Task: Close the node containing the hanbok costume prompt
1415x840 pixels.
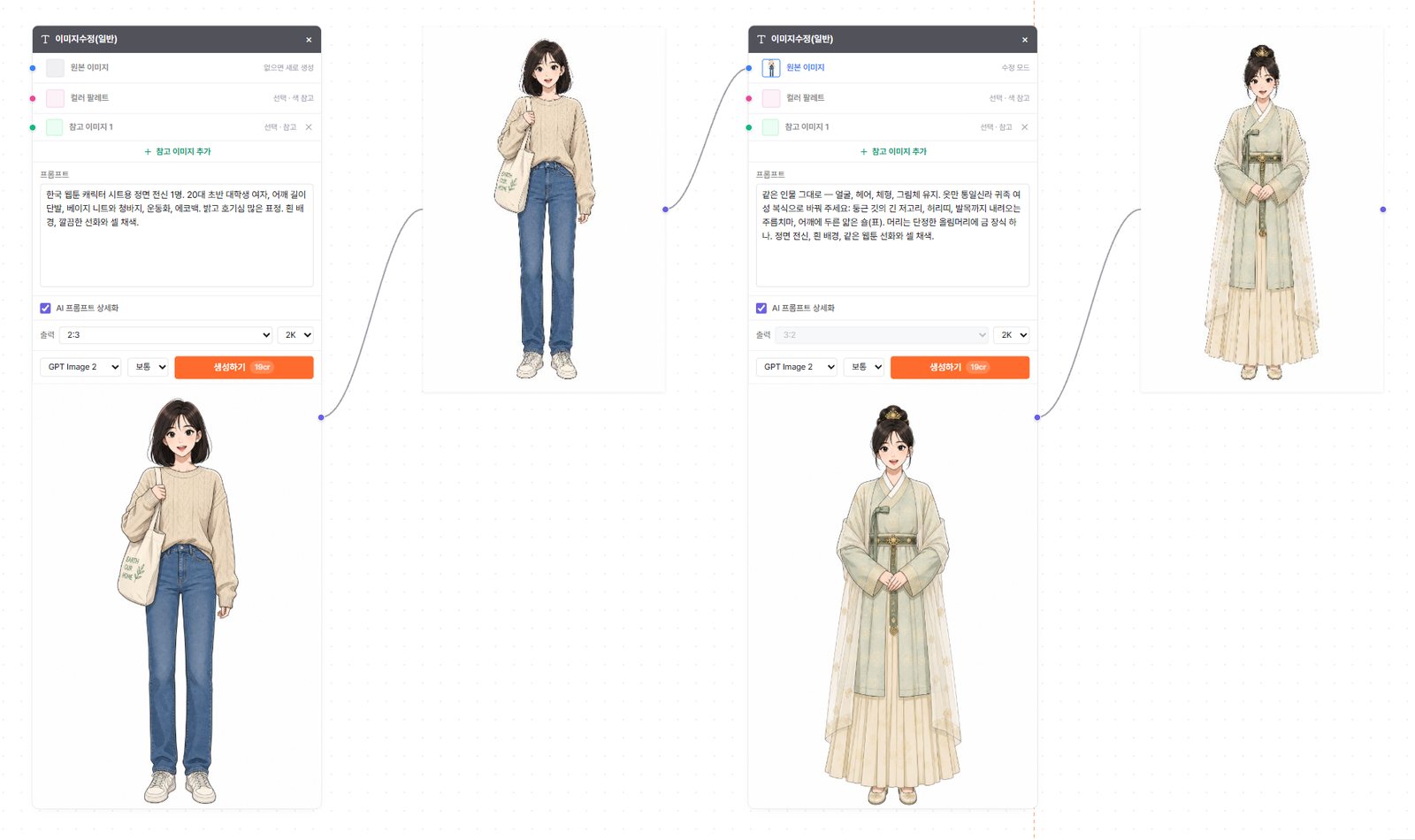Action: [x=1025, y=40]
